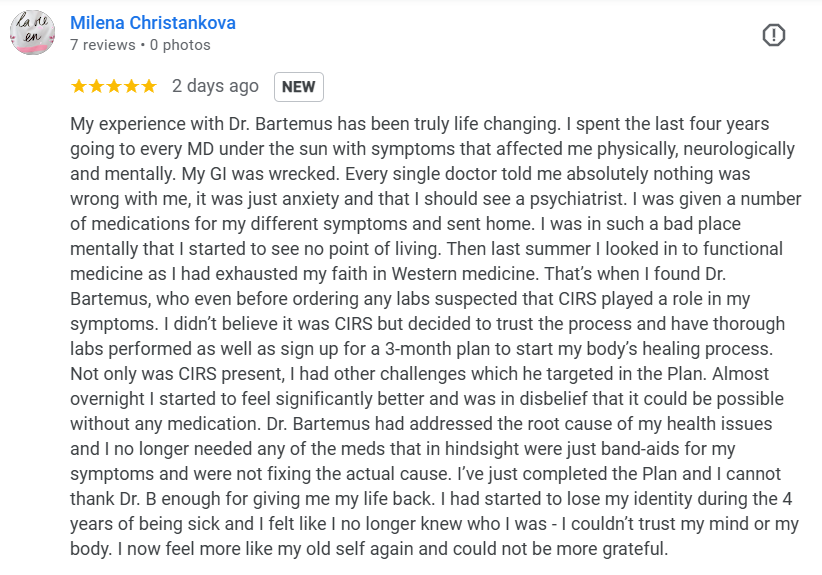Open the Milena Christankova profile link

point(153,22)
